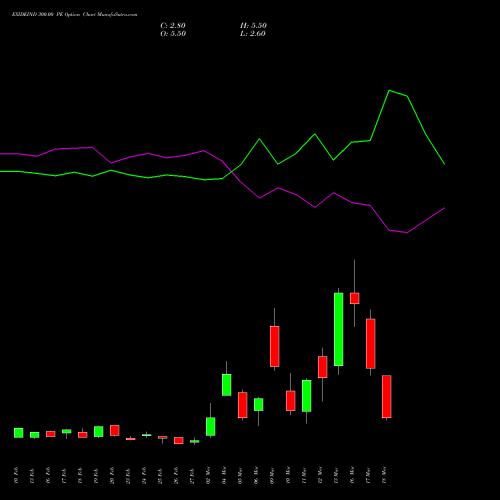Viewport: 500px width, 500px height.
Task: Select the close value "C: 2.80"
Action: click(x=173, y=26)
